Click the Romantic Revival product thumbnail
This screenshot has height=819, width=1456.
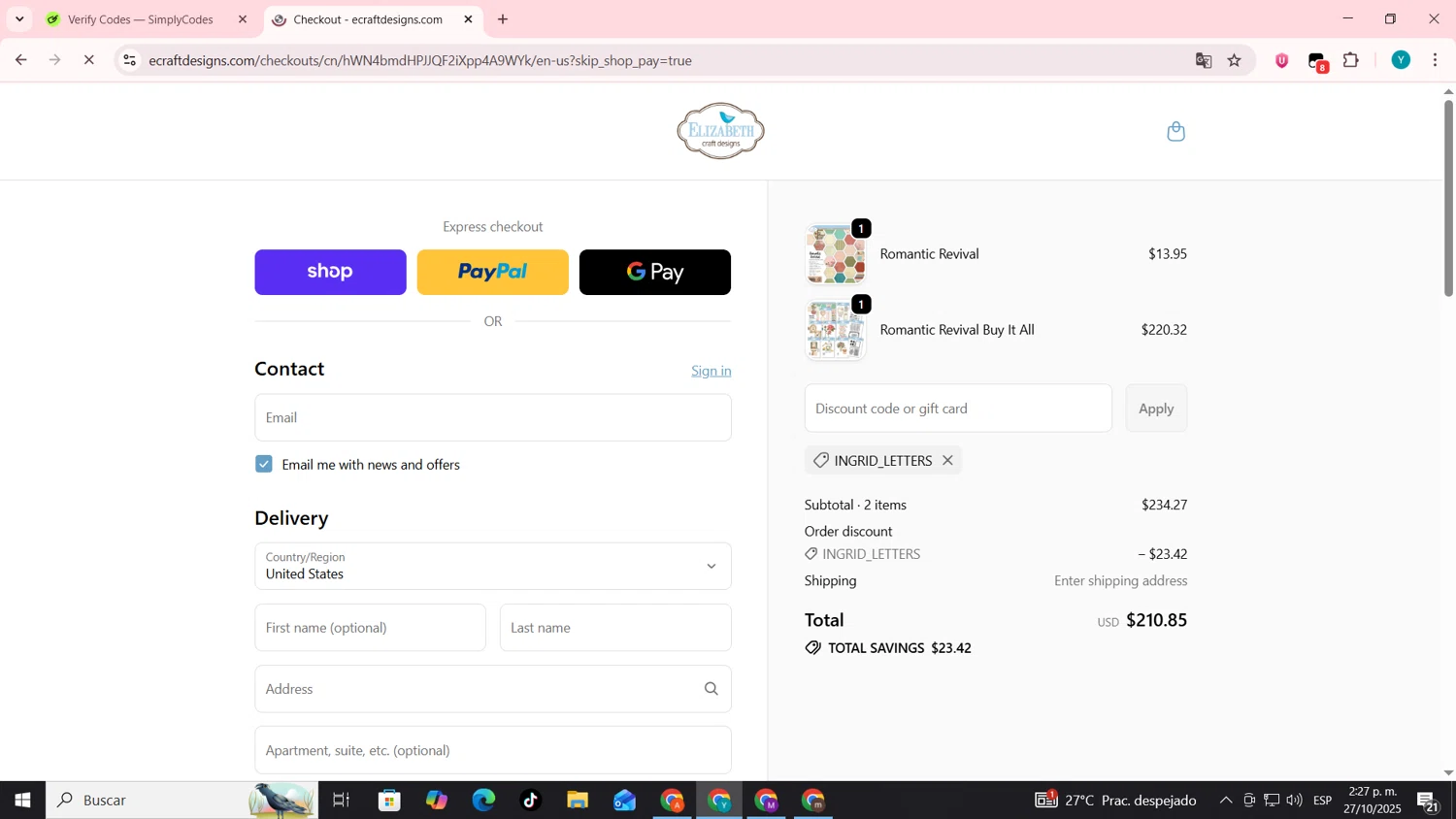point(835,254)
